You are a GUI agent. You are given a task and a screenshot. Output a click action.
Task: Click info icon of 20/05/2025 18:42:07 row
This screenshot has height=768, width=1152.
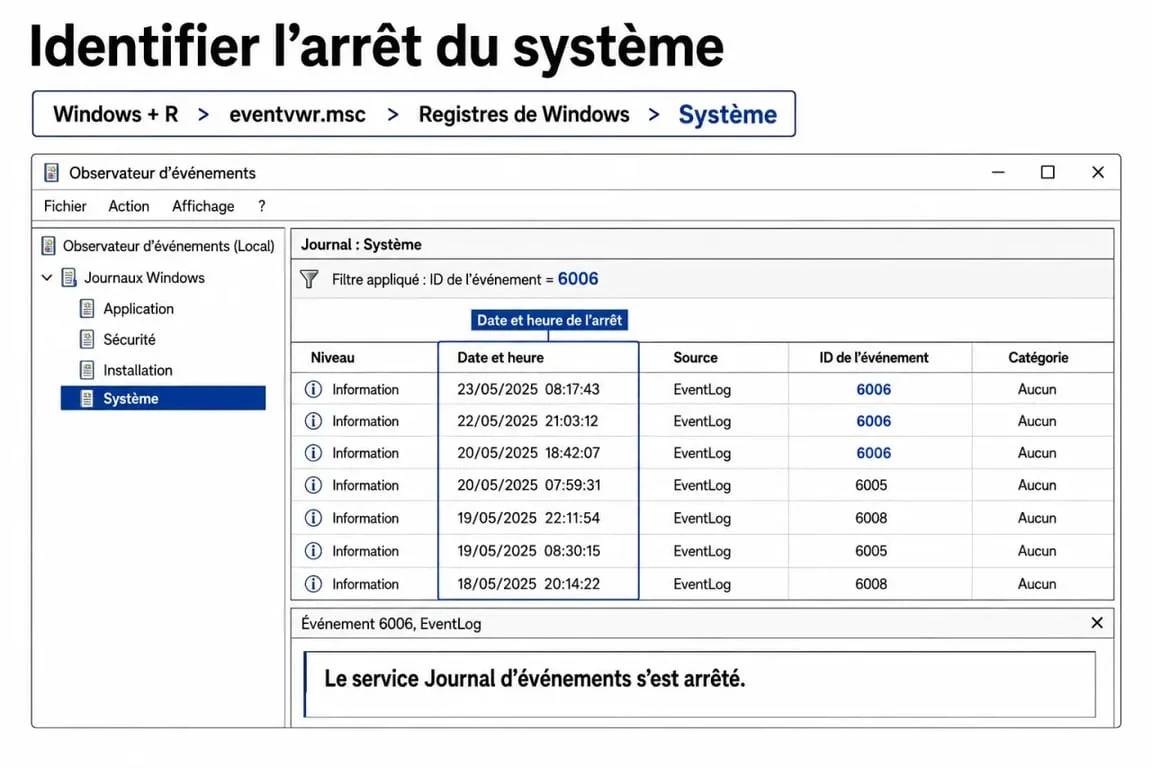tap(313, 453)
